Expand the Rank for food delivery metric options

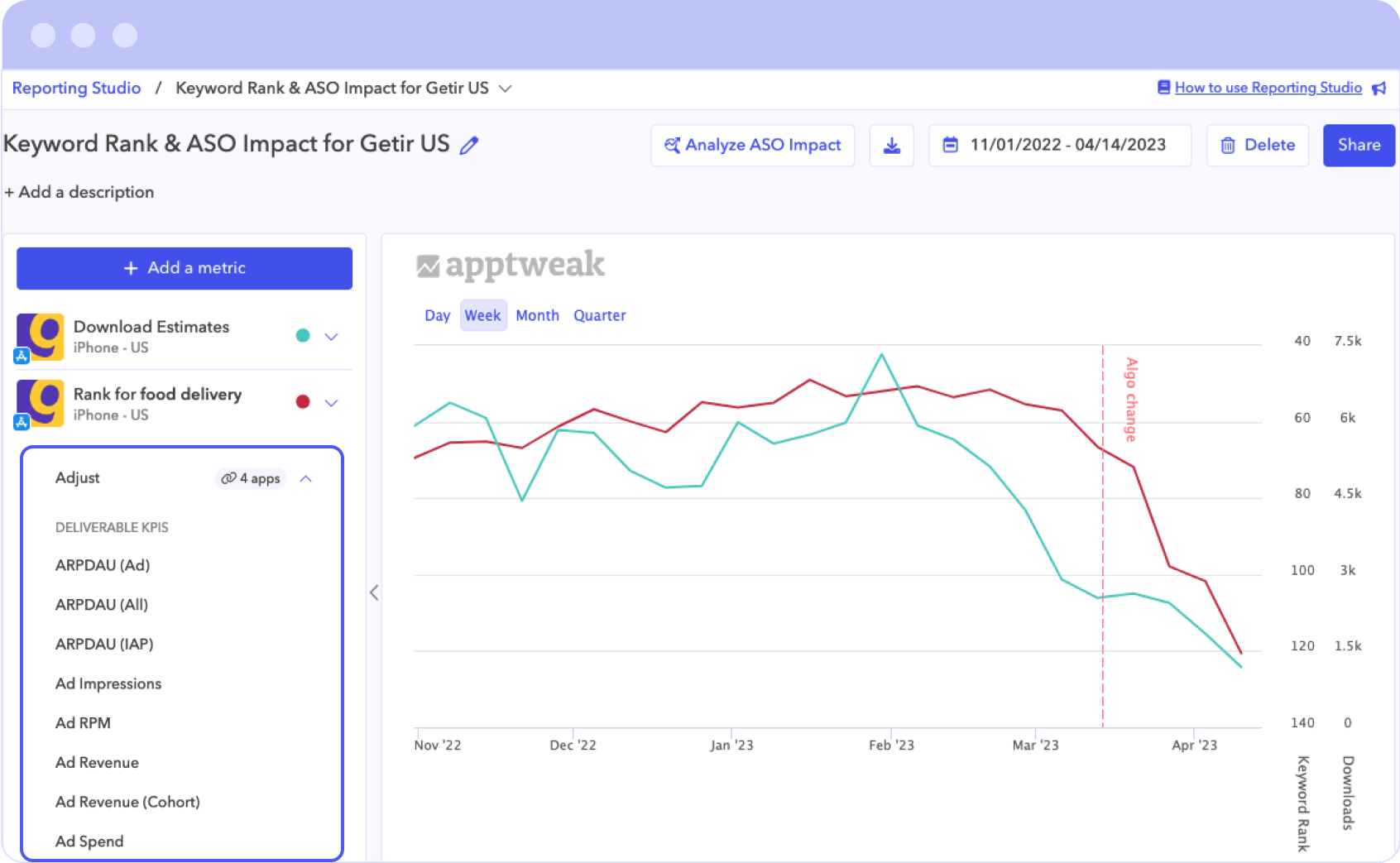point(332,403)
